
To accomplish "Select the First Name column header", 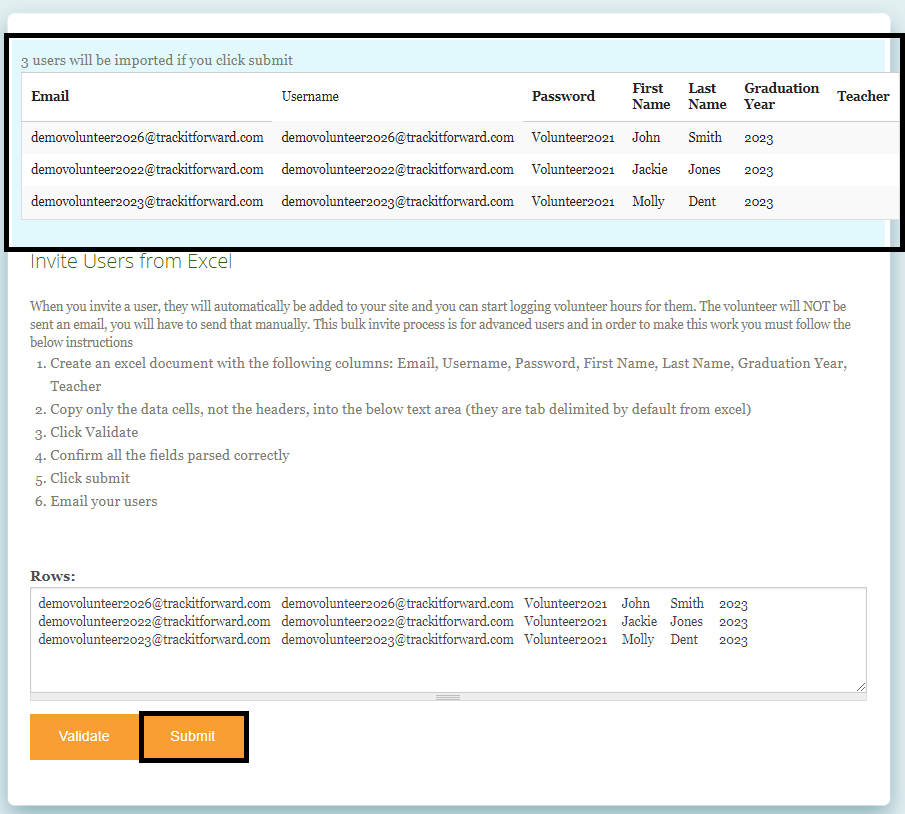I will (x=651, y=96).
